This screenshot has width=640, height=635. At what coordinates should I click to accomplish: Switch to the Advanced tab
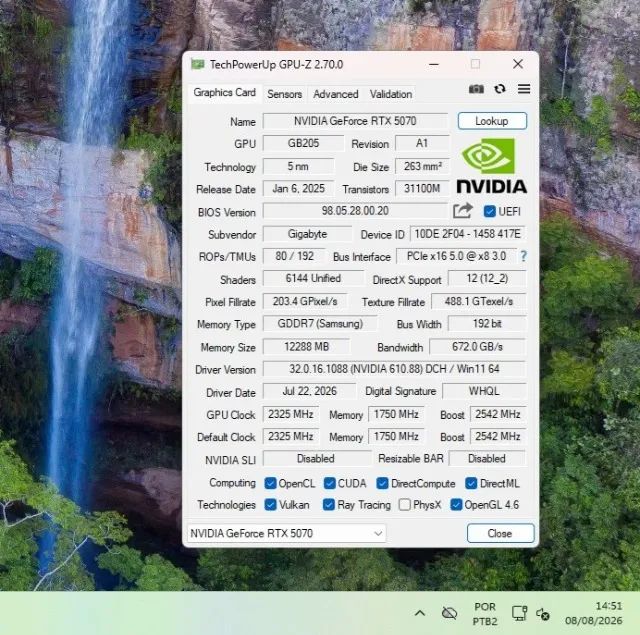click(x=336, y=94)
